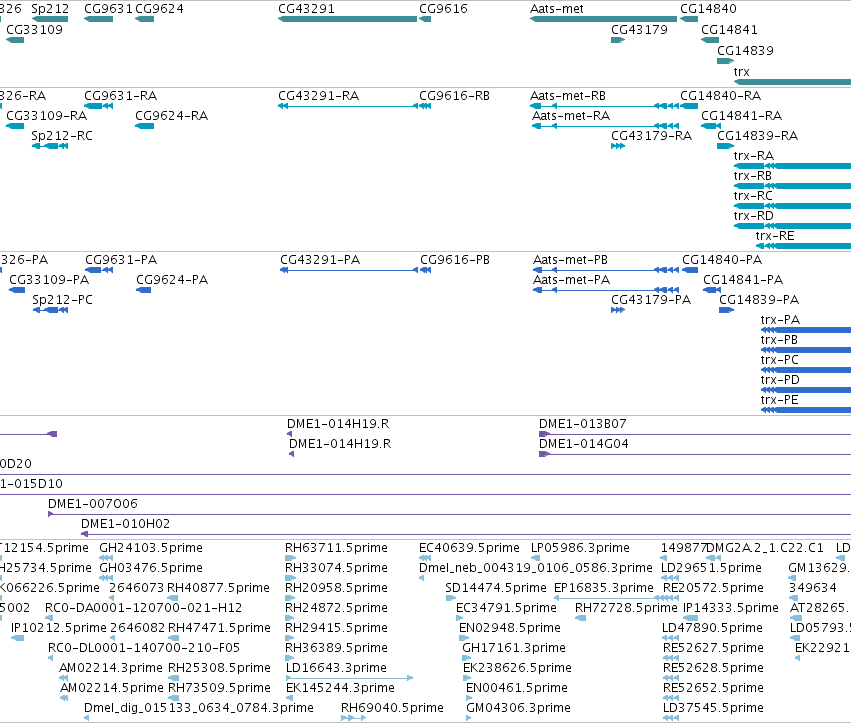The width and height of the screenshot is (851, 723).
Task: Click transcript CG9631-RA
Action: coord(120,96)
